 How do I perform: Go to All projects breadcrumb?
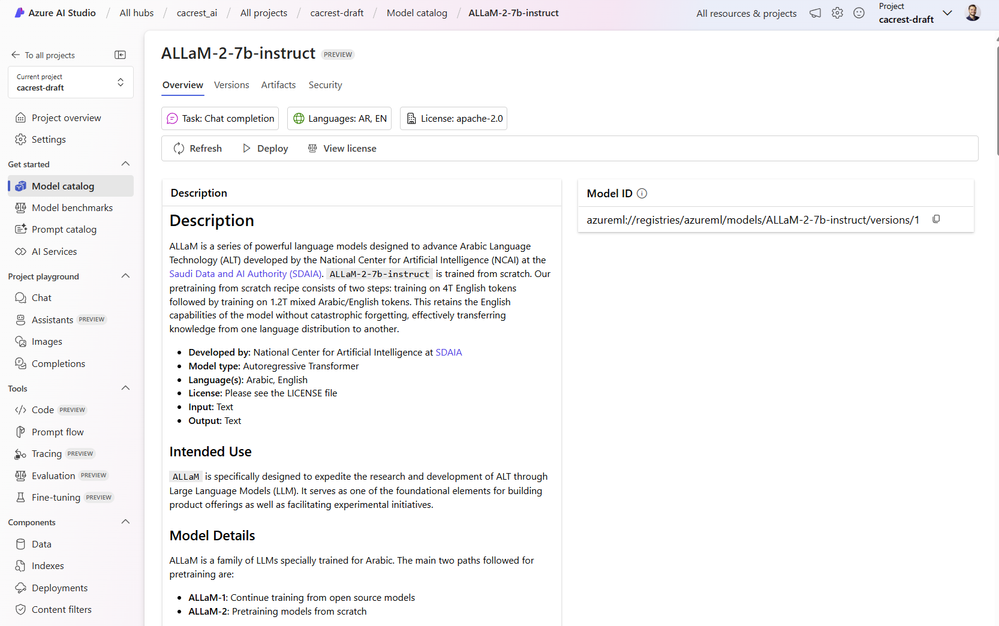coord(264,13)
